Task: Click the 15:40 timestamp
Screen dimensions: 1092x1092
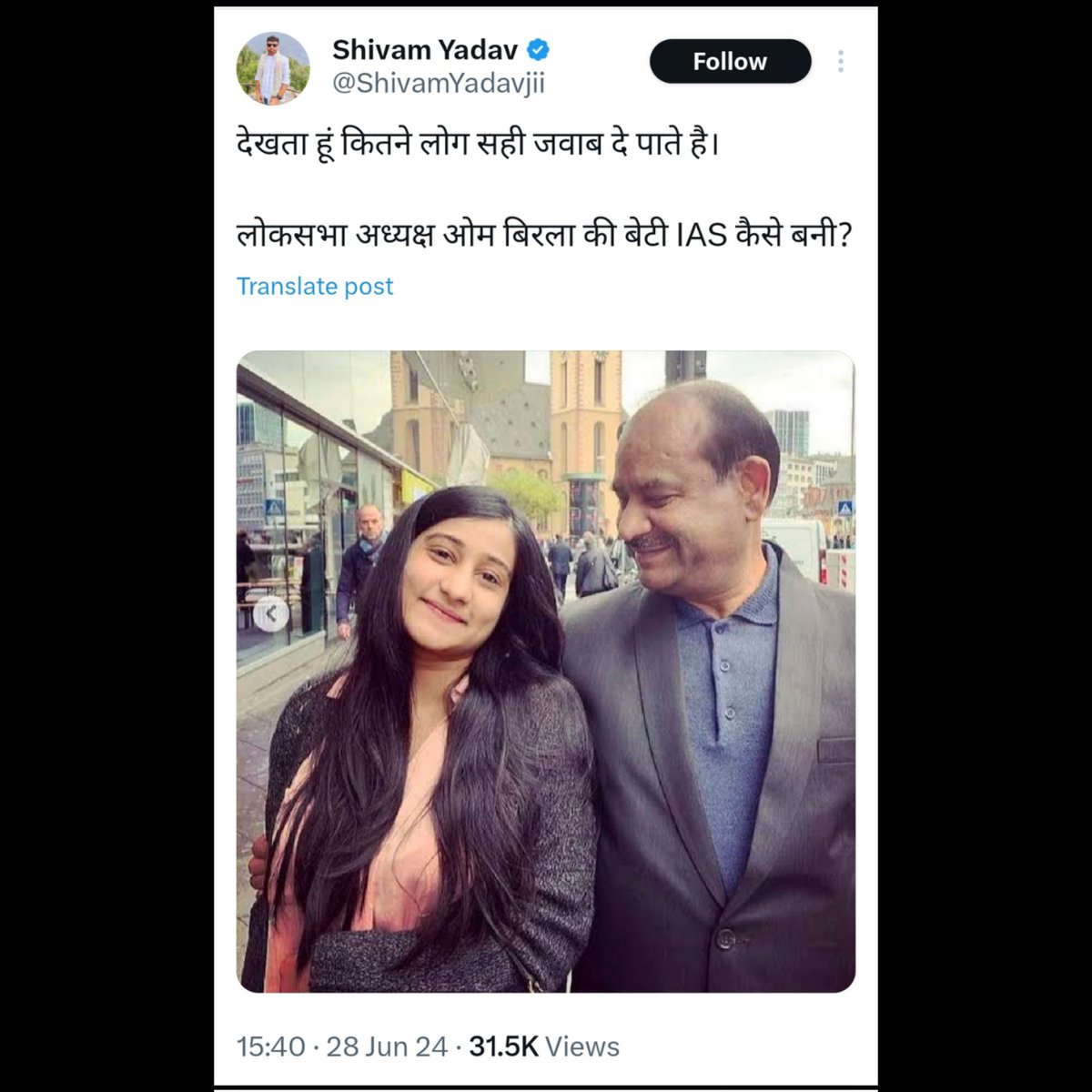Action: point(271,1046)
